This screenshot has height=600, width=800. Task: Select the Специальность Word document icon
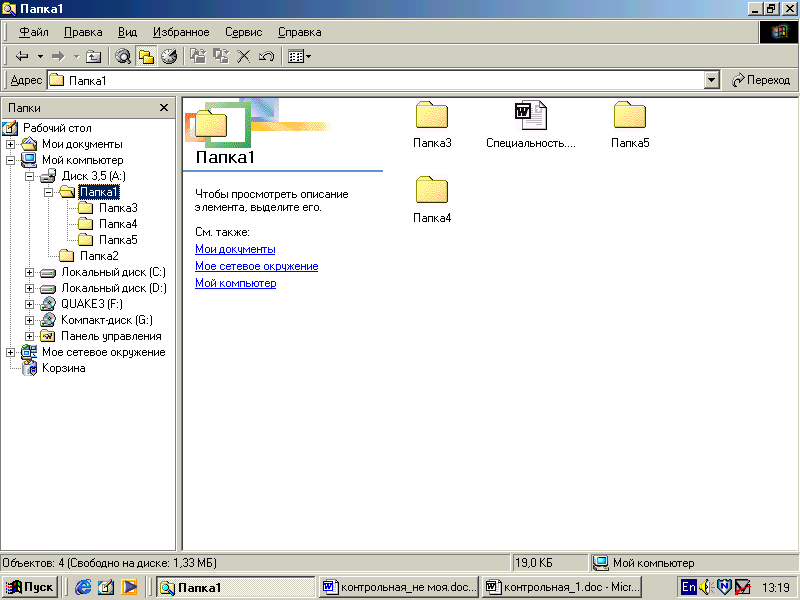[x=531, y=115]
